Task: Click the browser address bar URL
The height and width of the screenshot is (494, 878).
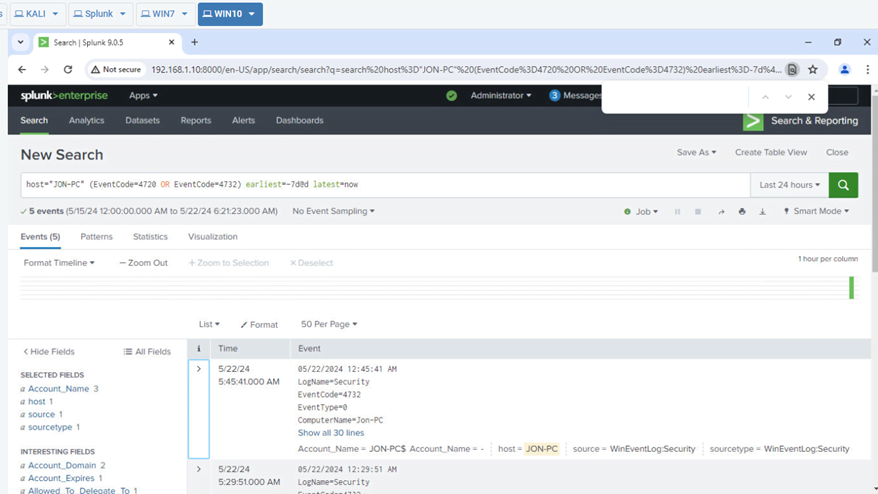Action: tap(466, 69)
